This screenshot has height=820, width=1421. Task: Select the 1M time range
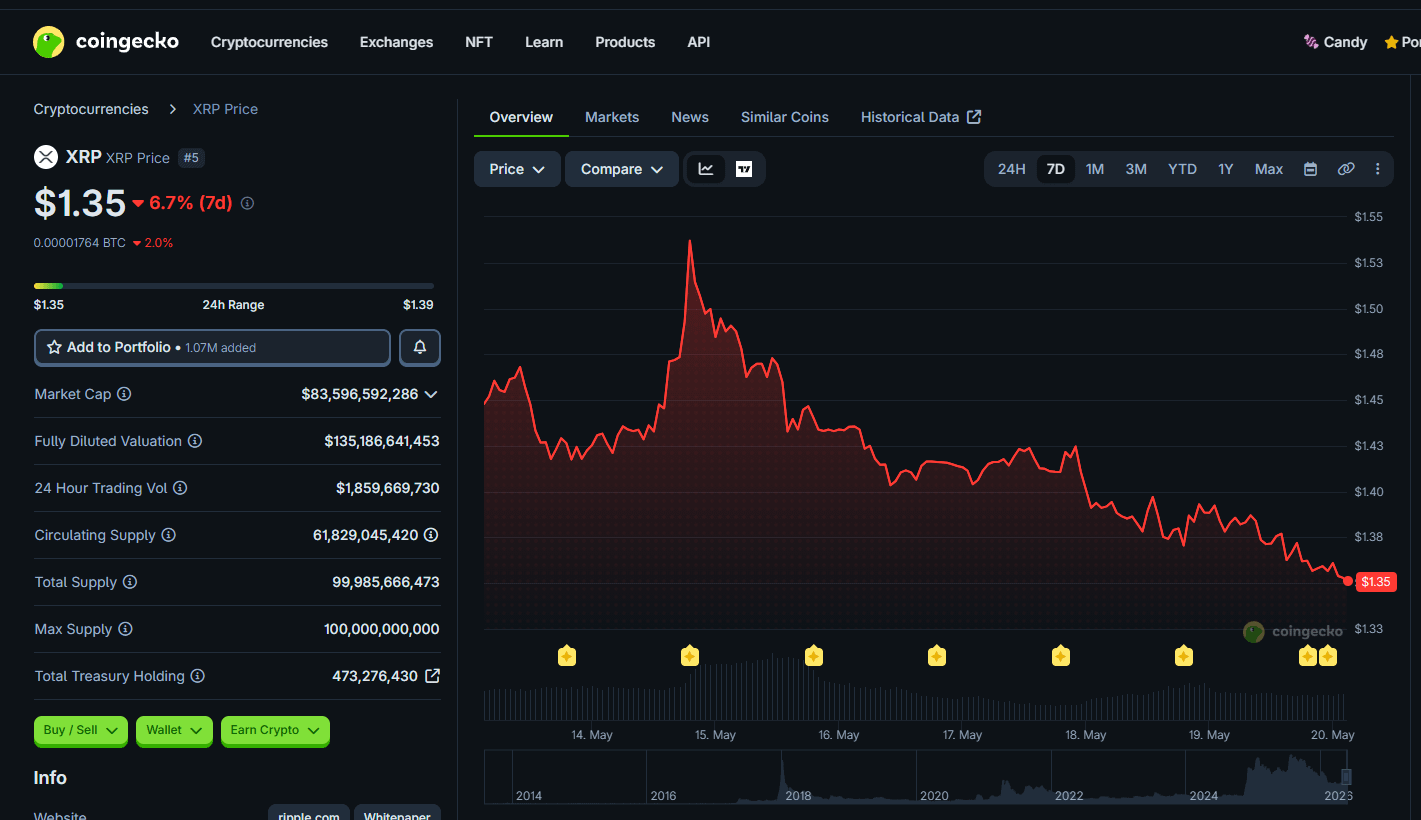pyautogui.click(x=1095, y=169)
